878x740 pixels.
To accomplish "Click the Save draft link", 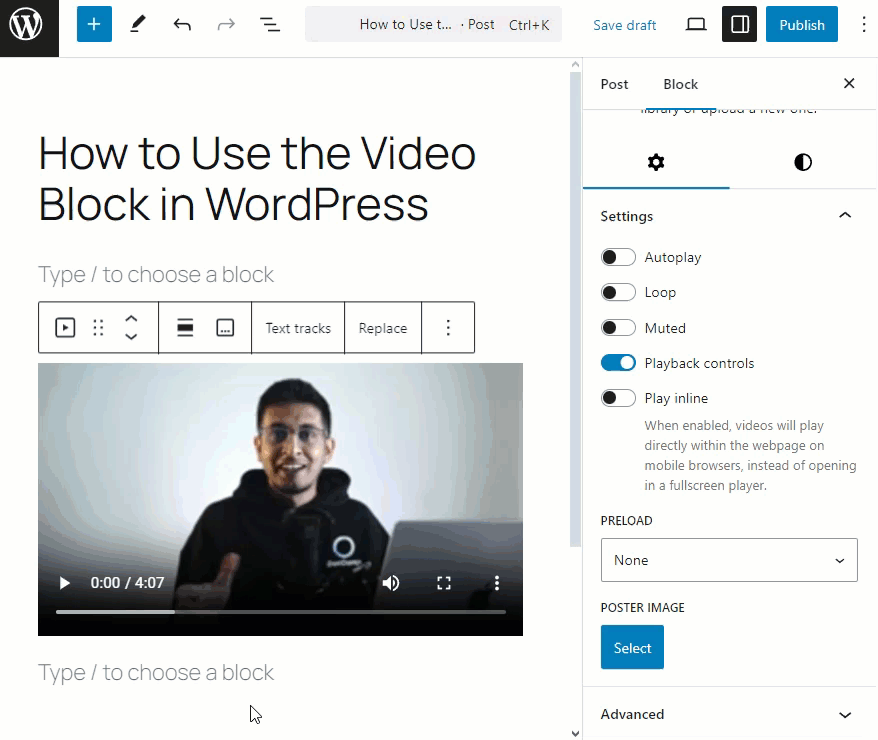I will [x=624, y=25].
